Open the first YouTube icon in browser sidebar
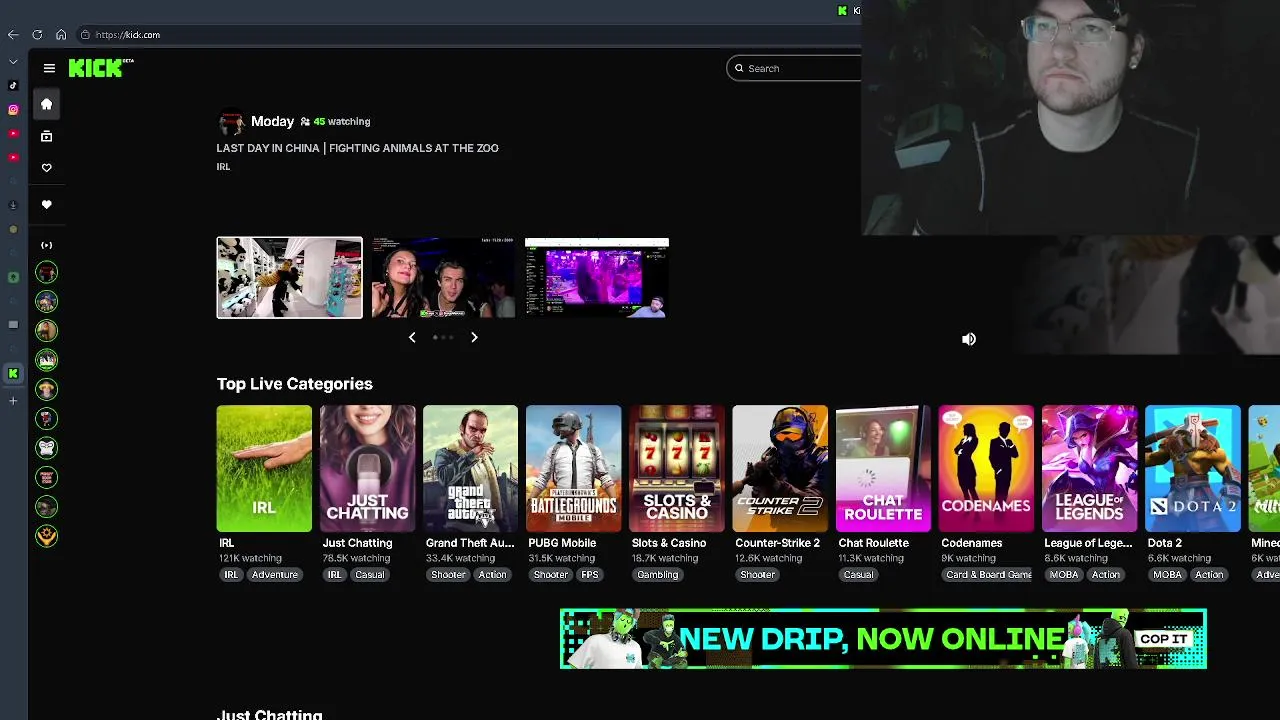The width and height of the screenshot is (1280, 720). click(x=13, y=133)
